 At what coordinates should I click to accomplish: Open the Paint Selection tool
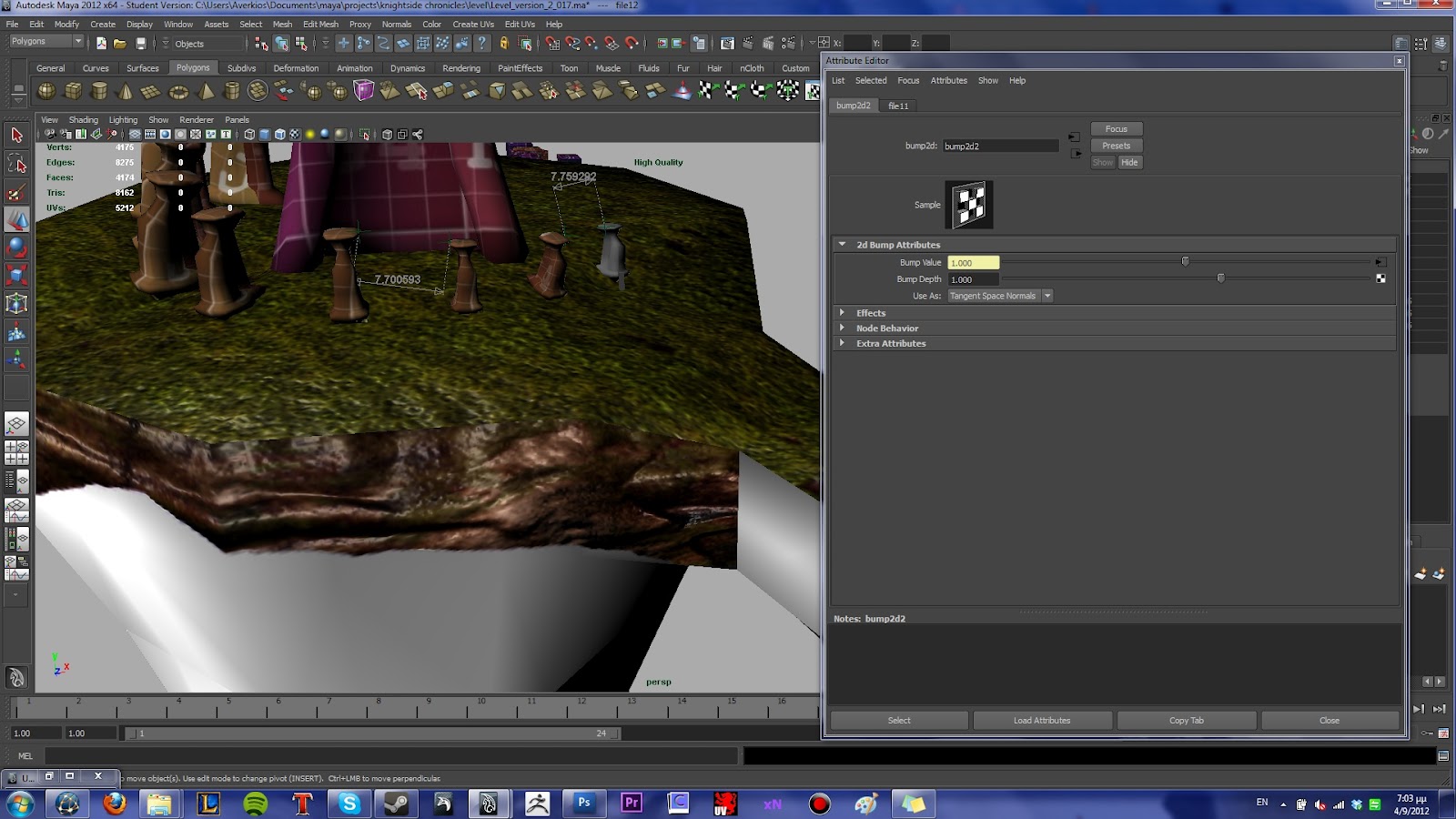16,190
